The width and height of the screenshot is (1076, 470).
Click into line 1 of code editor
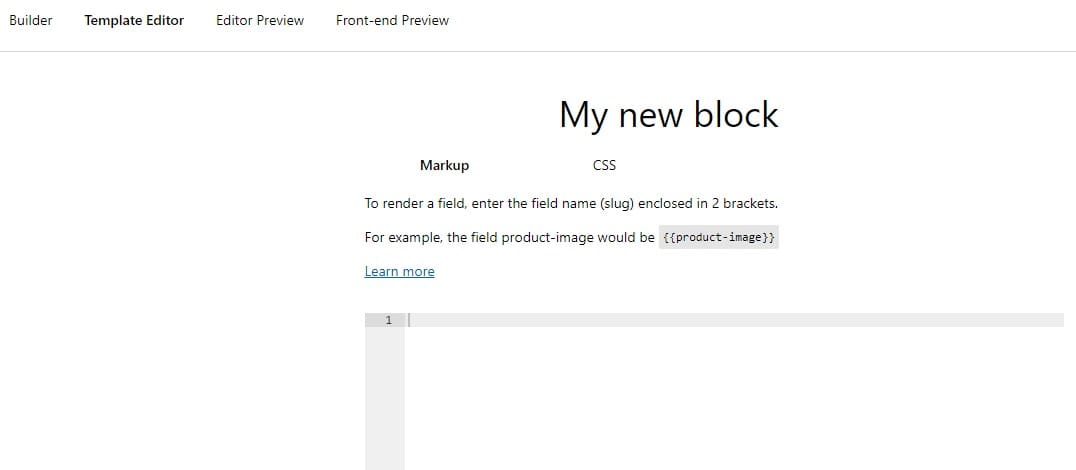point(734,320)
